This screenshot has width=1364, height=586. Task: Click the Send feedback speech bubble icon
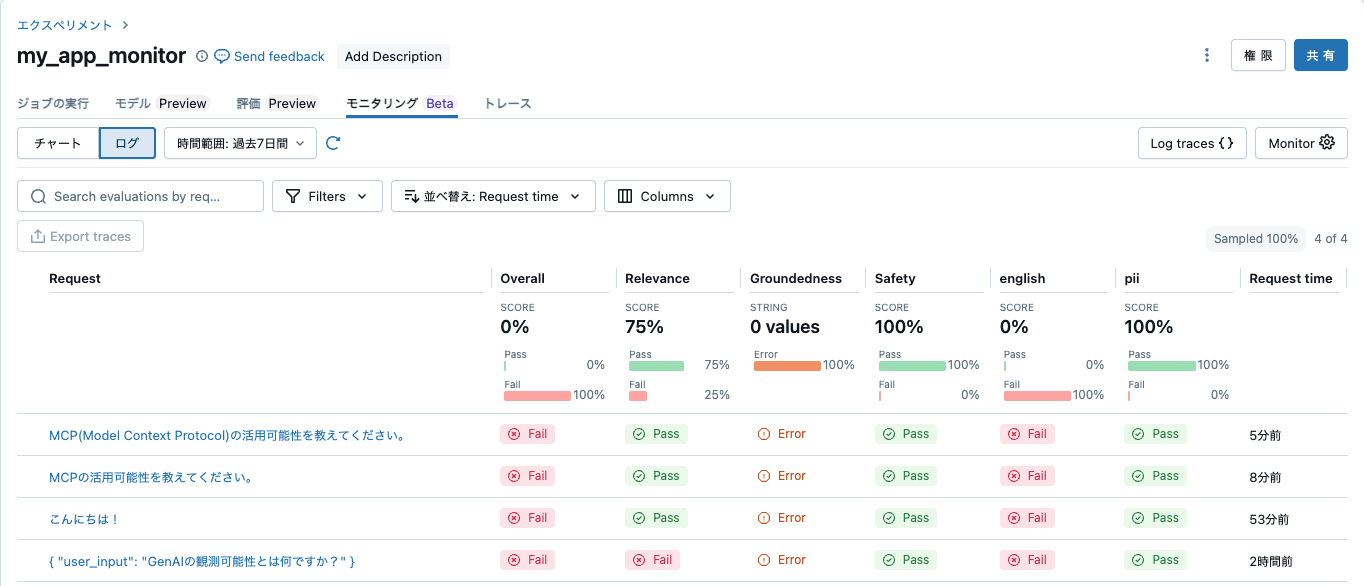[222, 56]
